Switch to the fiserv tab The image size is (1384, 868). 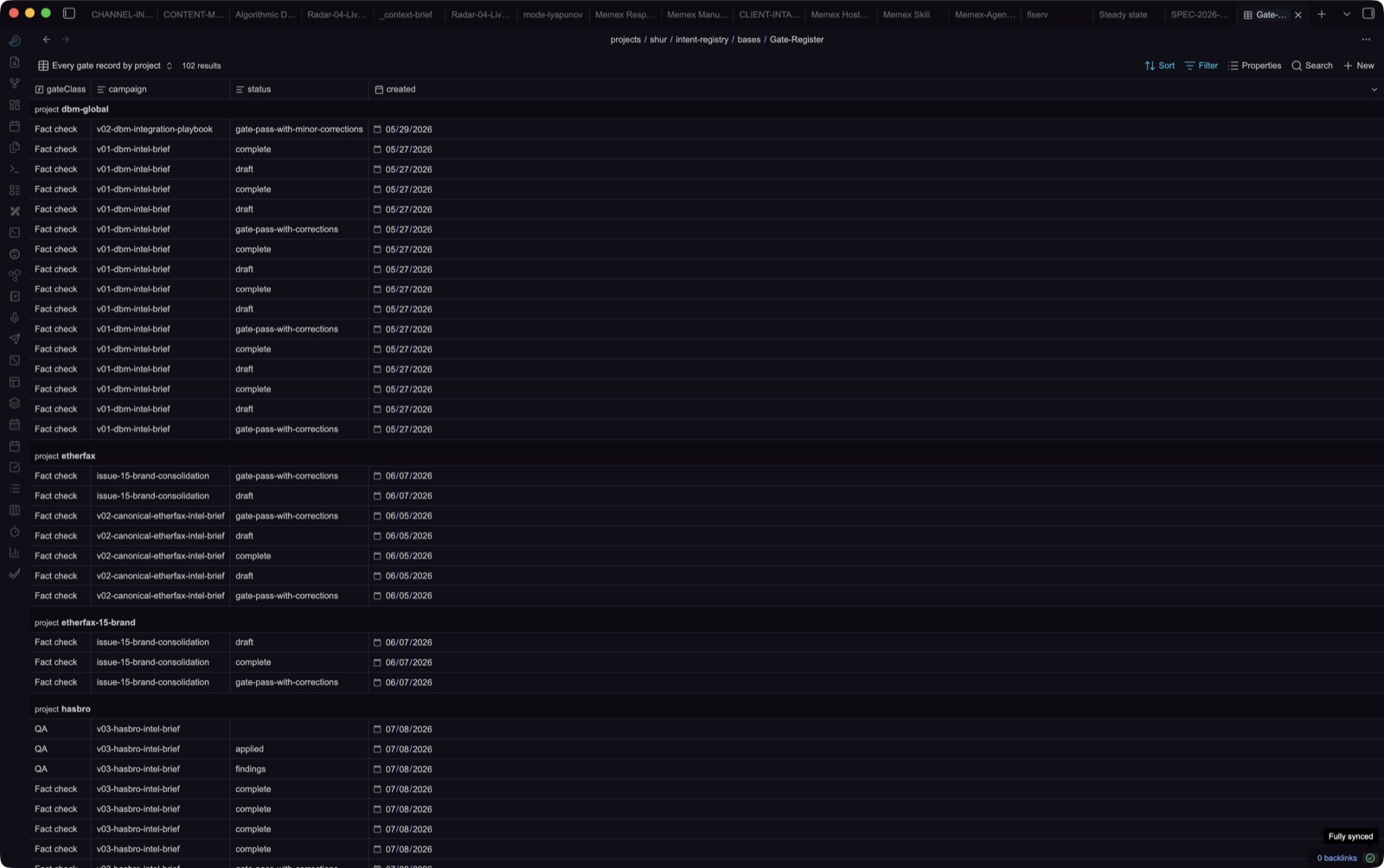(1037, 15)
